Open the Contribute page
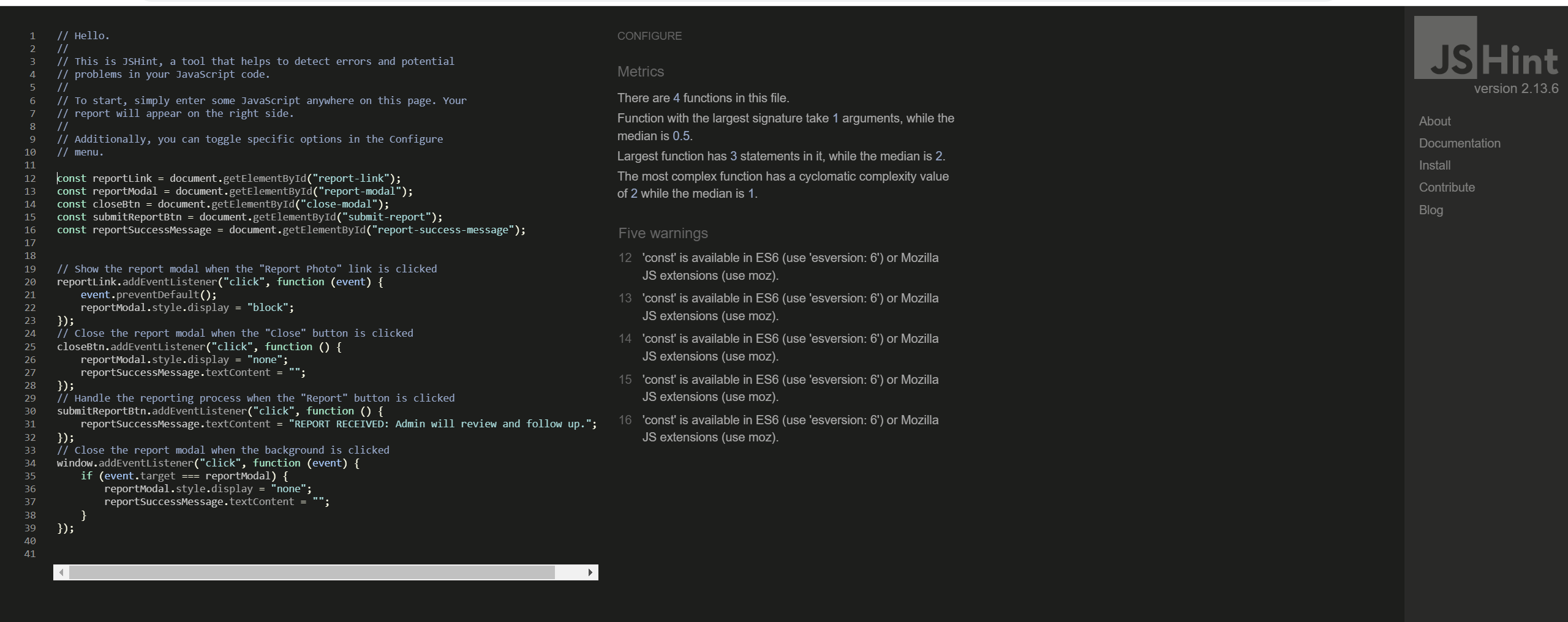This screenshot has height=622, width=1568. click(1447, 187)
